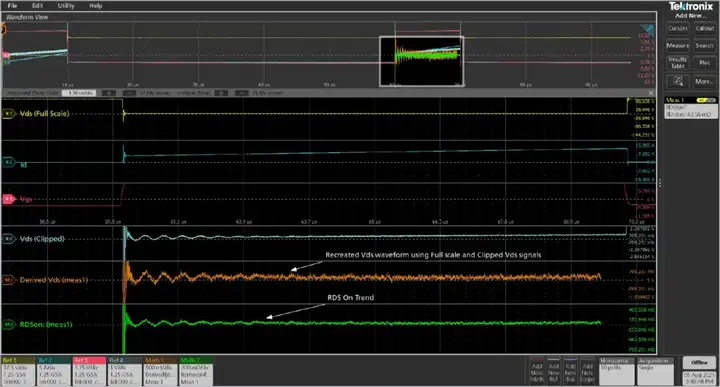Toggle the Ref 3 channel badge
Viewport: 720px width, 387px height.
pyautogui.click(x=89, y=371)
